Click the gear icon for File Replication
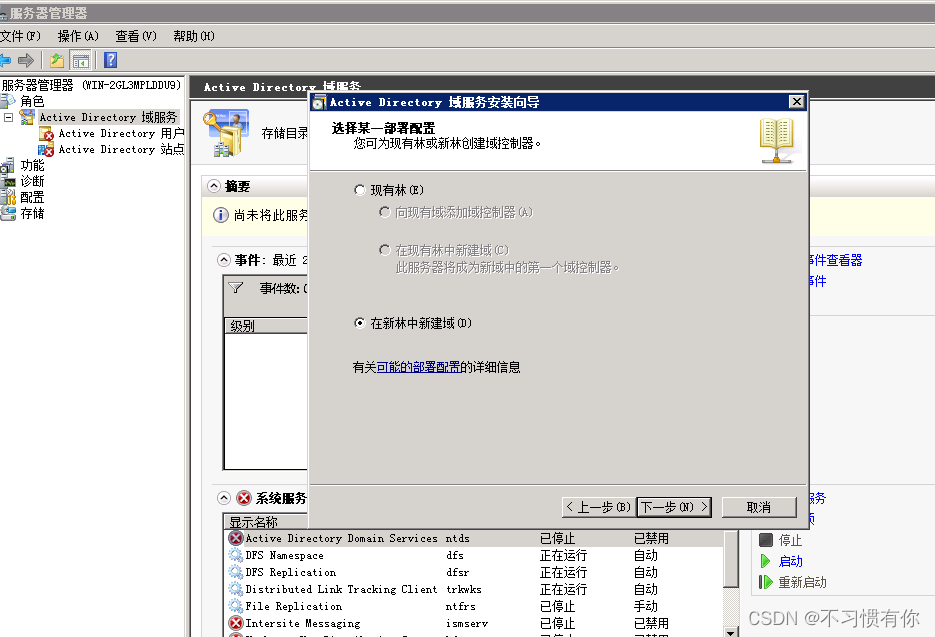This screenshot has width=935, height=637. [236, 606]
